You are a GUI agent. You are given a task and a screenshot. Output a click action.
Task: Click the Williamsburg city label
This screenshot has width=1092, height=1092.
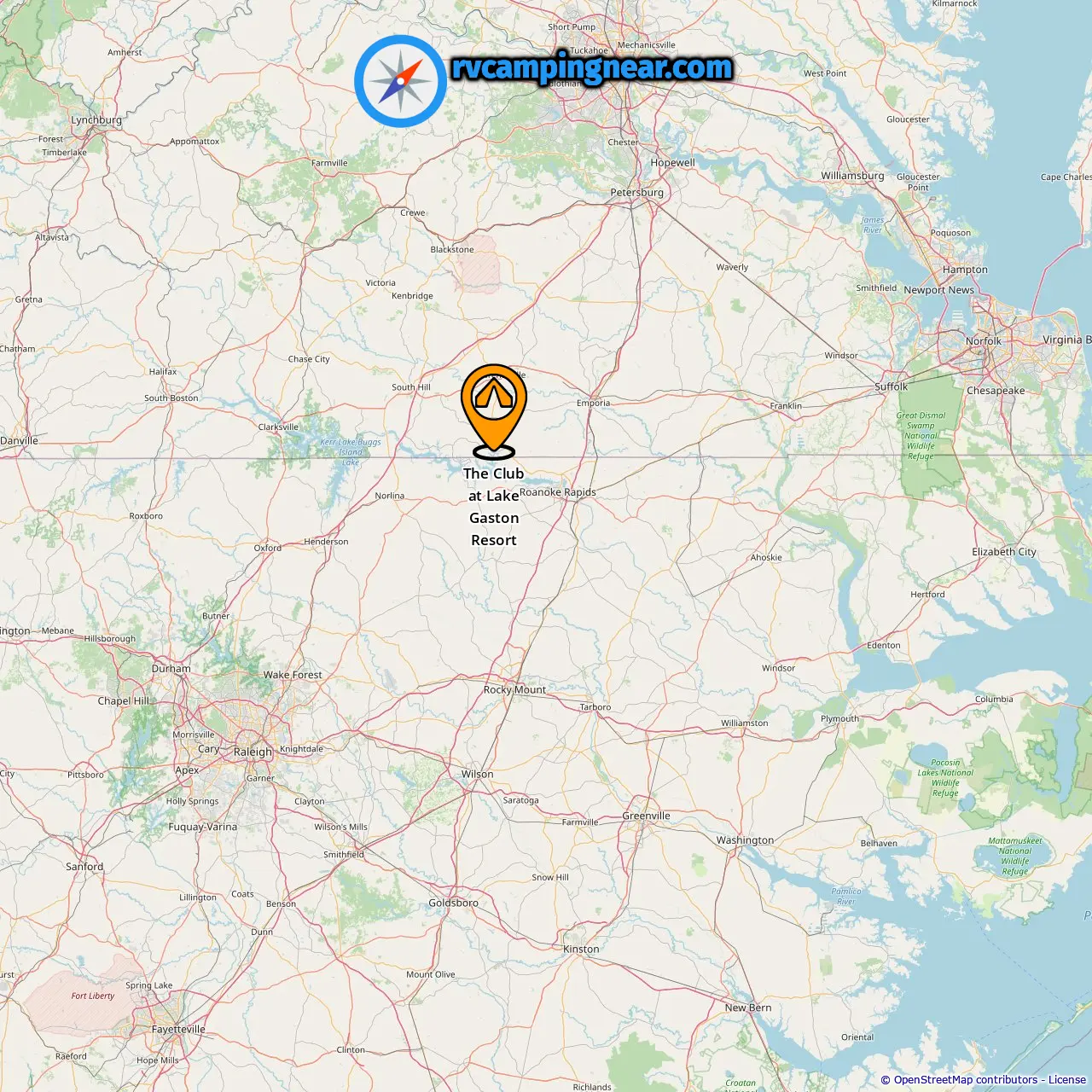[852, 176]
